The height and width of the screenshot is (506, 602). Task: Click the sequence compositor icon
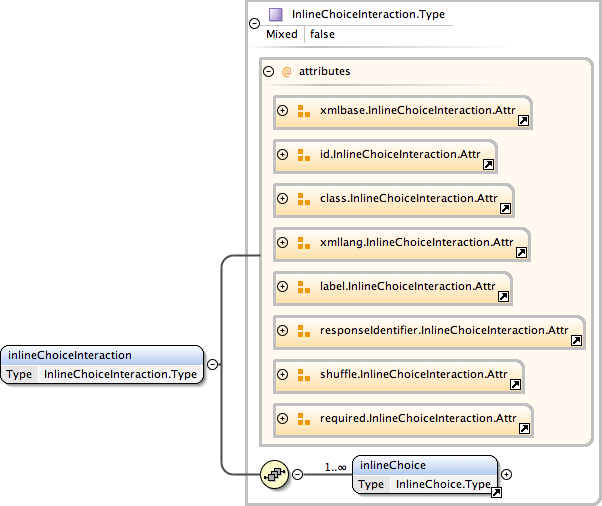[x=273, y=475]
